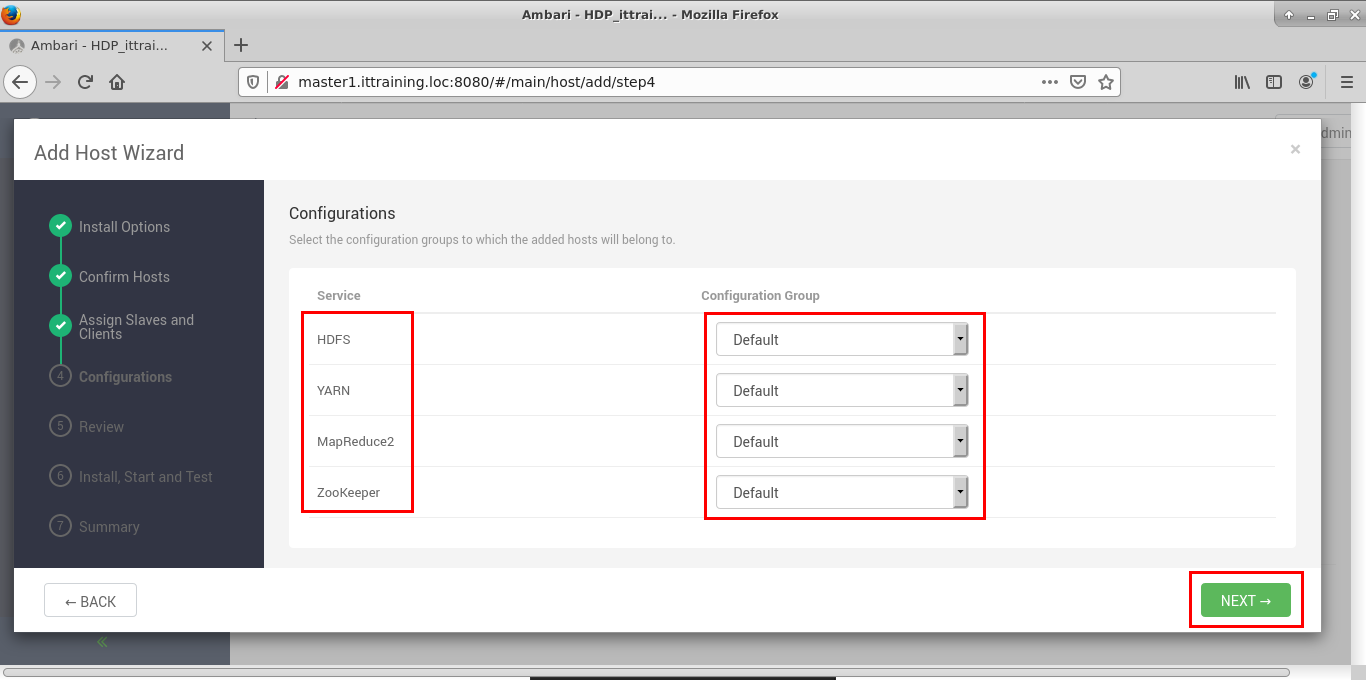Click the BACK button
Viewport: 1366px width, 680px height.
point(90,601)
